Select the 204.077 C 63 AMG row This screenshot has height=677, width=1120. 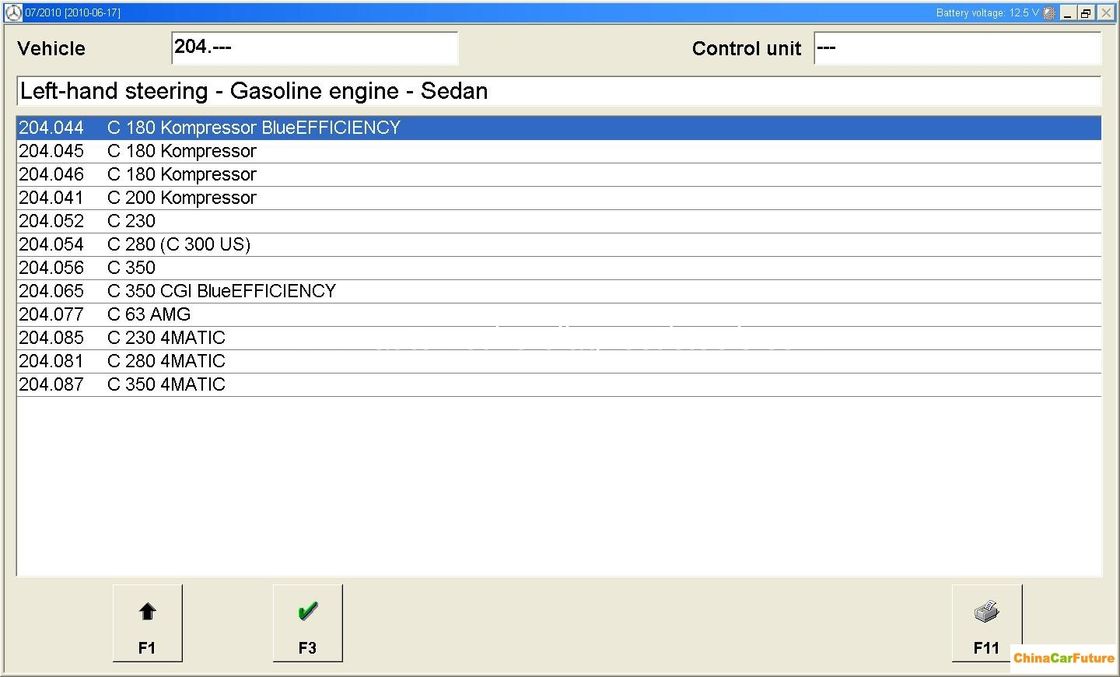point(559,315)
